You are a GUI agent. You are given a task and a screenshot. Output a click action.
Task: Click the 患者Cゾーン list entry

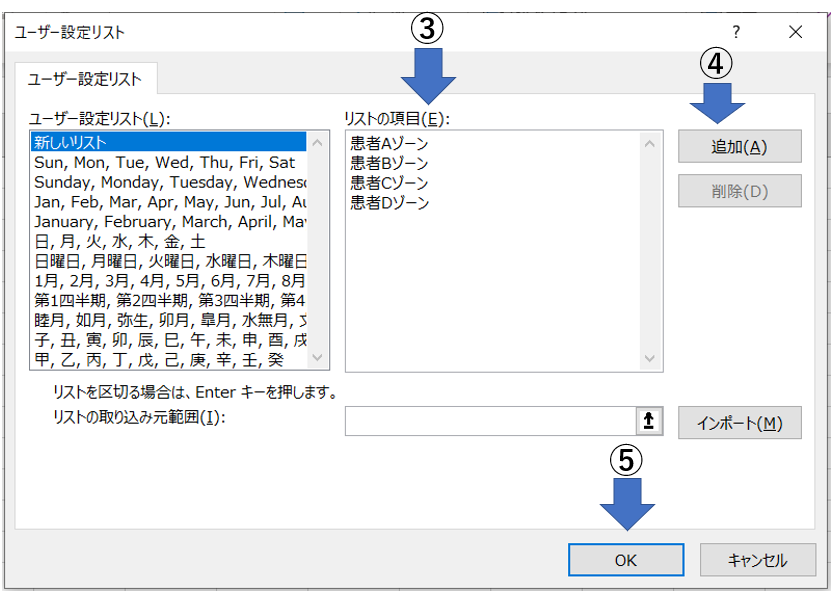[389, 183]
